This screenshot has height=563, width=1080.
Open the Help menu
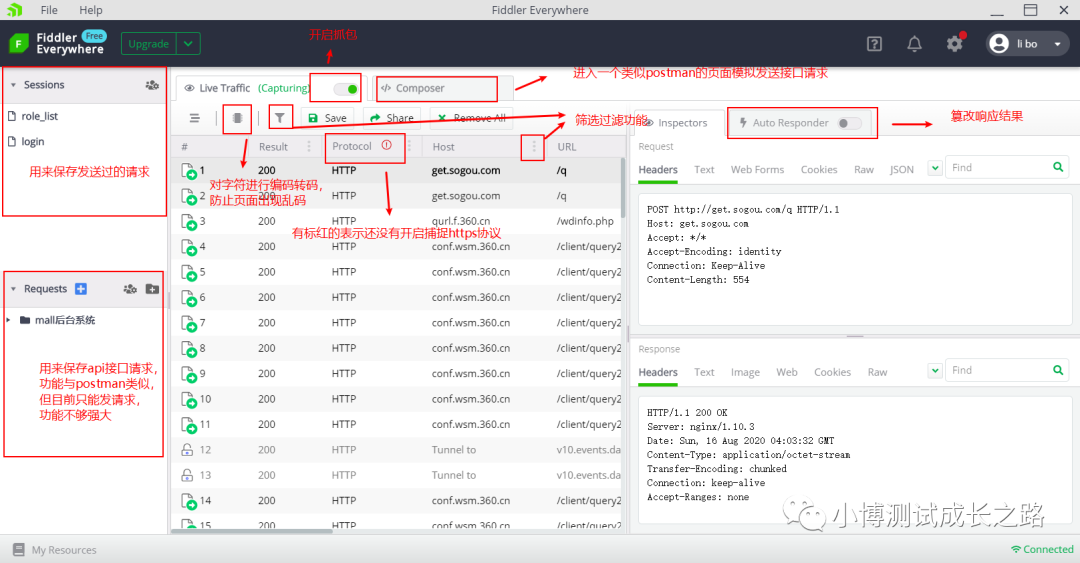[x=90, y=10]
